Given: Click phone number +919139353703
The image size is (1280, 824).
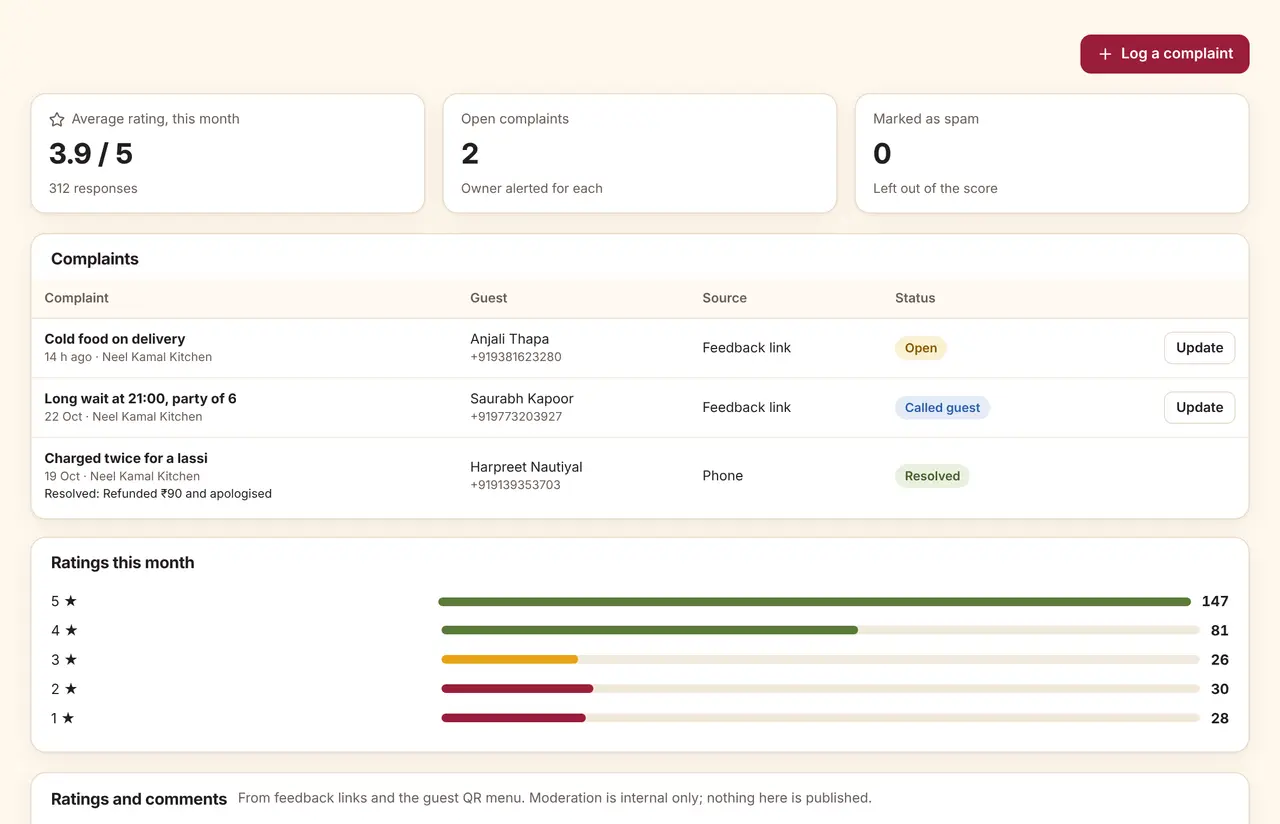Looking at the screenshot, I should click(x=515, y=485).
